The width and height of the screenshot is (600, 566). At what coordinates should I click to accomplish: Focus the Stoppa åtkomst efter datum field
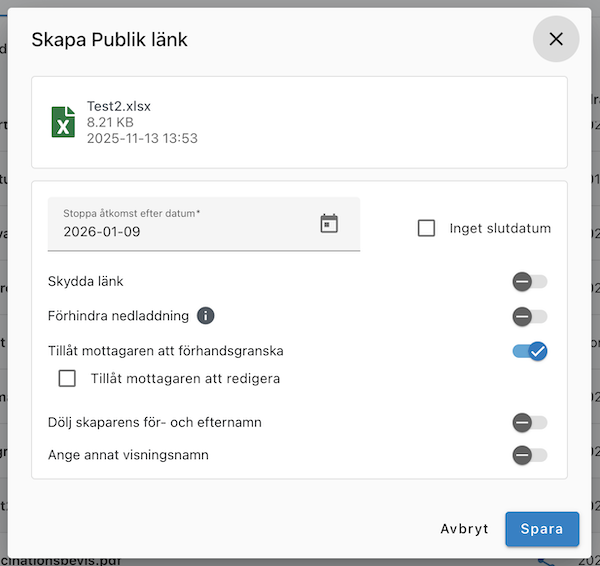coord(180,231)
